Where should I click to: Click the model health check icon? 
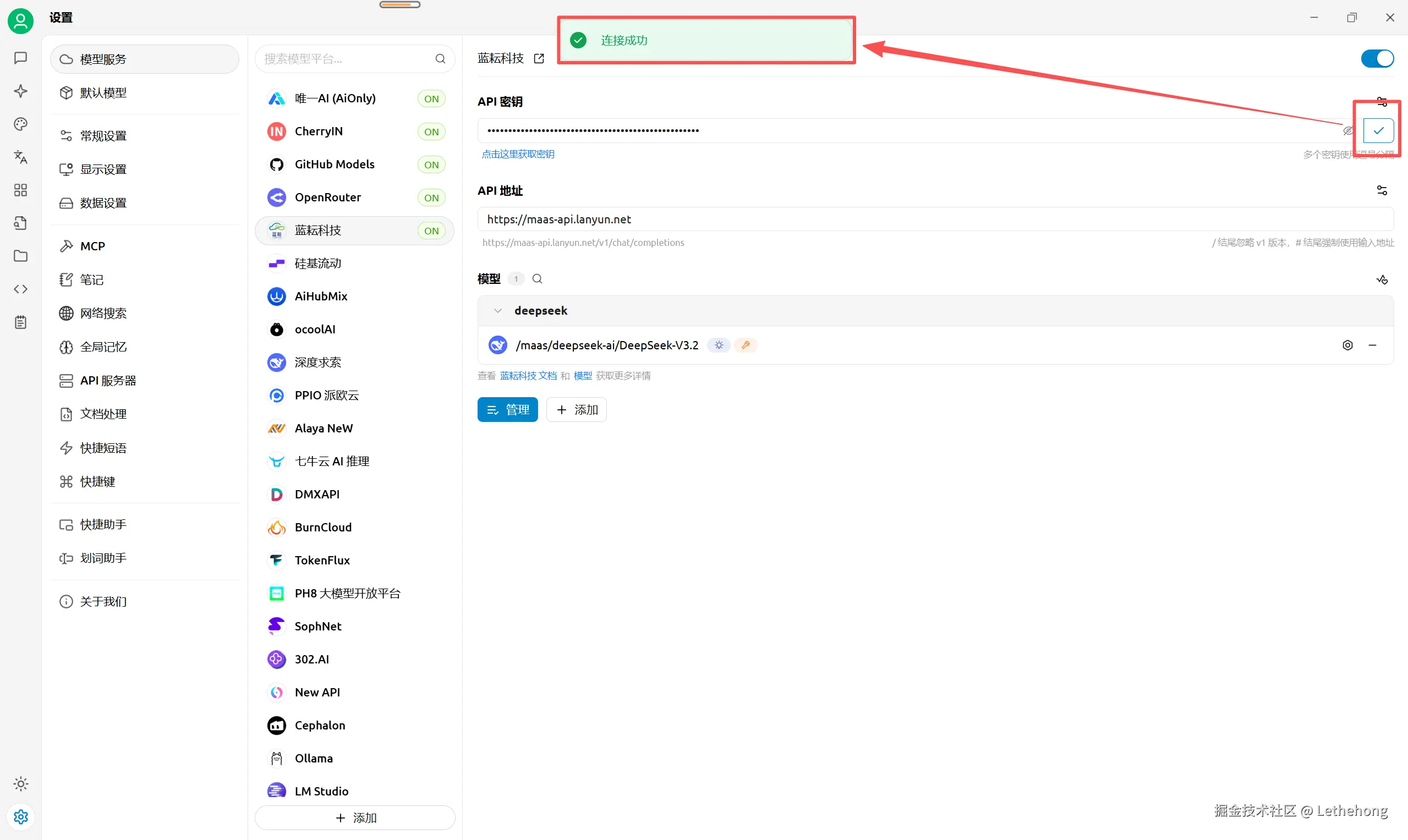point(1382,279)
